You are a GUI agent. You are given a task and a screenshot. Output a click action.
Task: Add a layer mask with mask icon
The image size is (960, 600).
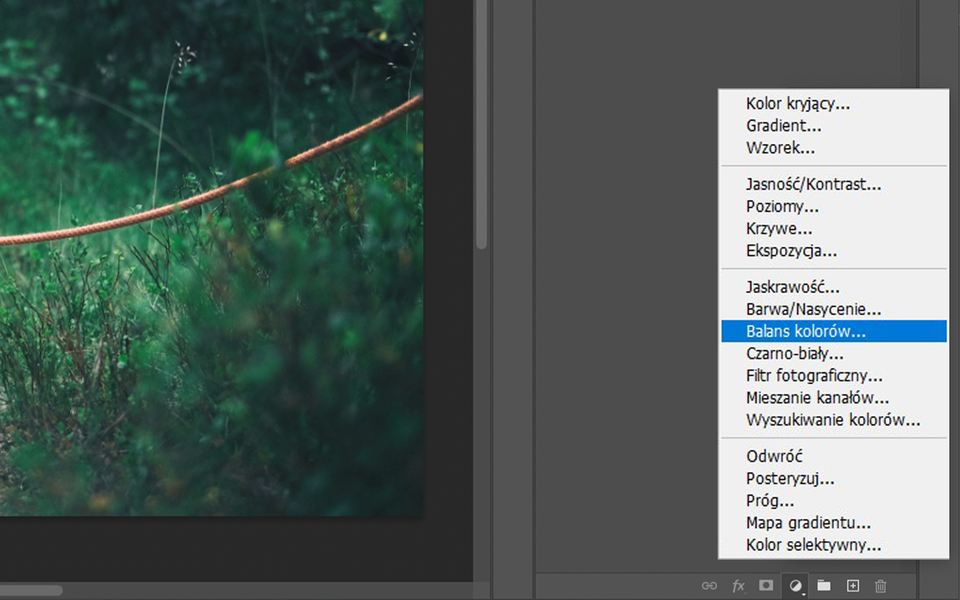(x=766, y=586)
